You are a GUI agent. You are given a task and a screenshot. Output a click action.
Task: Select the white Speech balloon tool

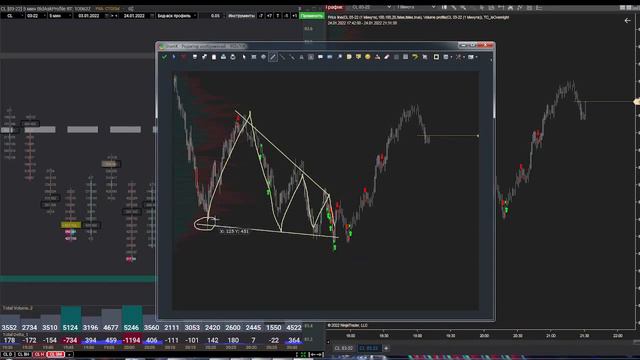pos(320,57)
